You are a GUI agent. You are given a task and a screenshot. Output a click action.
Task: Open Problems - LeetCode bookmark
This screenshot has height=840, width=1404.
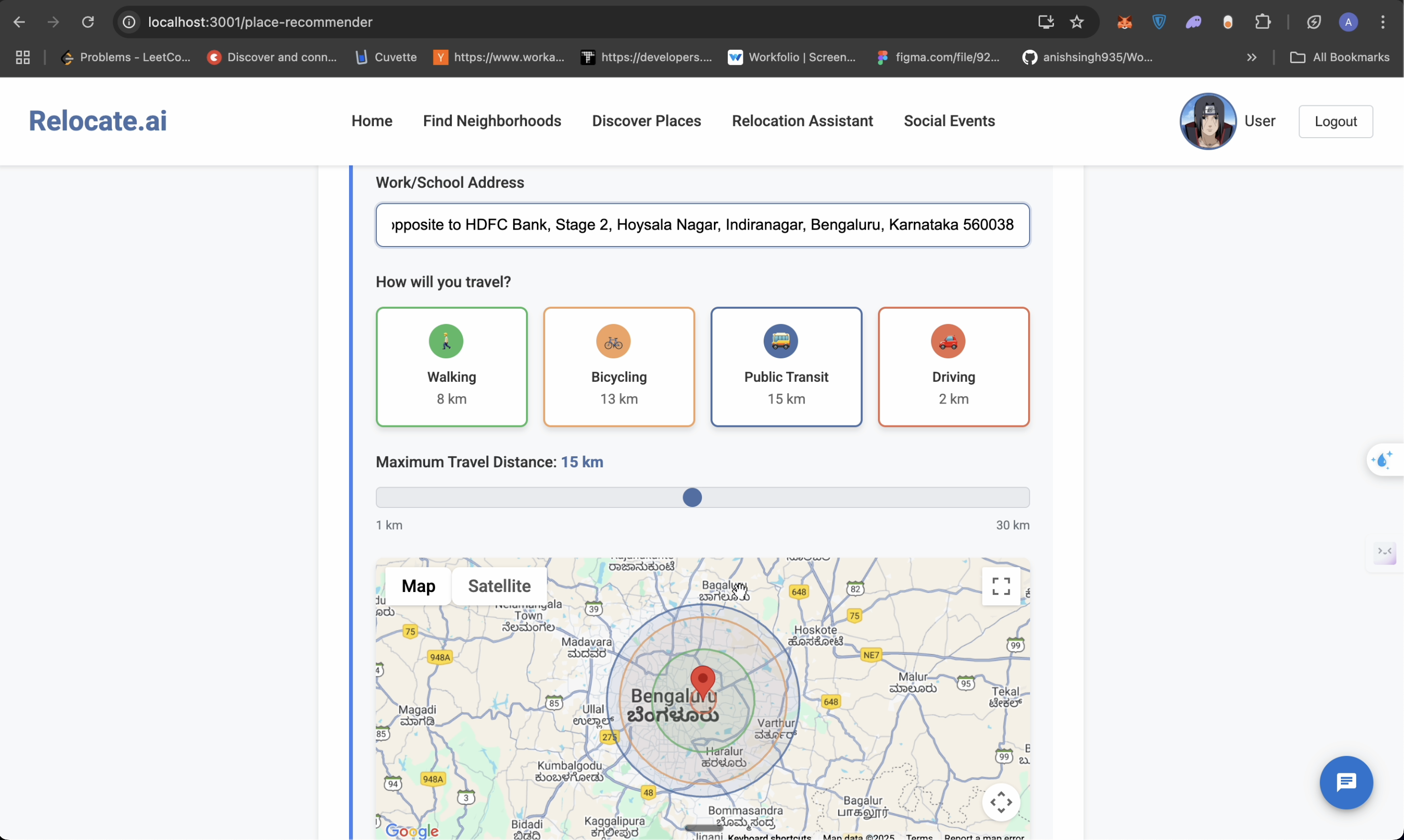click(126, 57)
